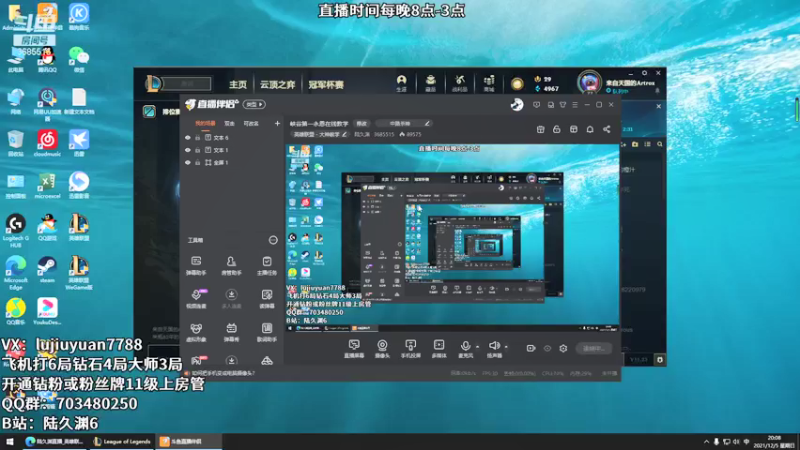Image resolution: width=800 pixels, height=450 pixels.
Task: Open the feedback message icon in title bar
Action: pyautogui.click(x=536, y=105)
